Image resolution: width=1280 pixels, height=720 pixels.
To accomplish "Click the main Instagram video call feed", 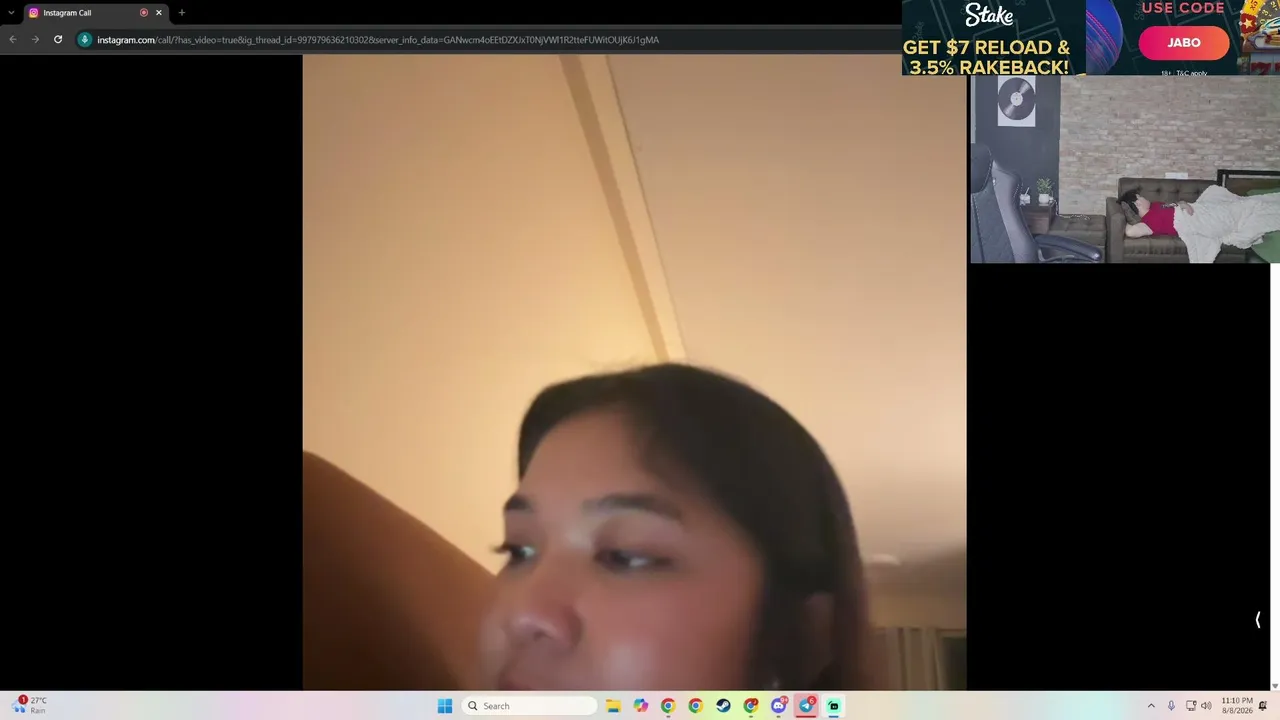I will [x=634, y=372].
